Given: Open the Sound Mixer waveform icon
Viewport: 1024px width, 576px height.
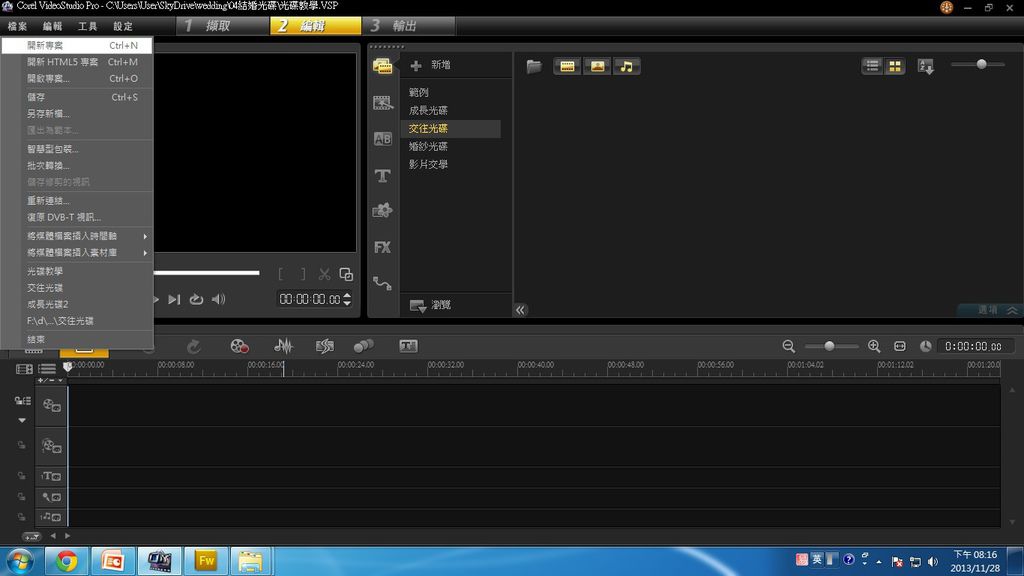Looking at the screenshot, I should tap(284, 346).
